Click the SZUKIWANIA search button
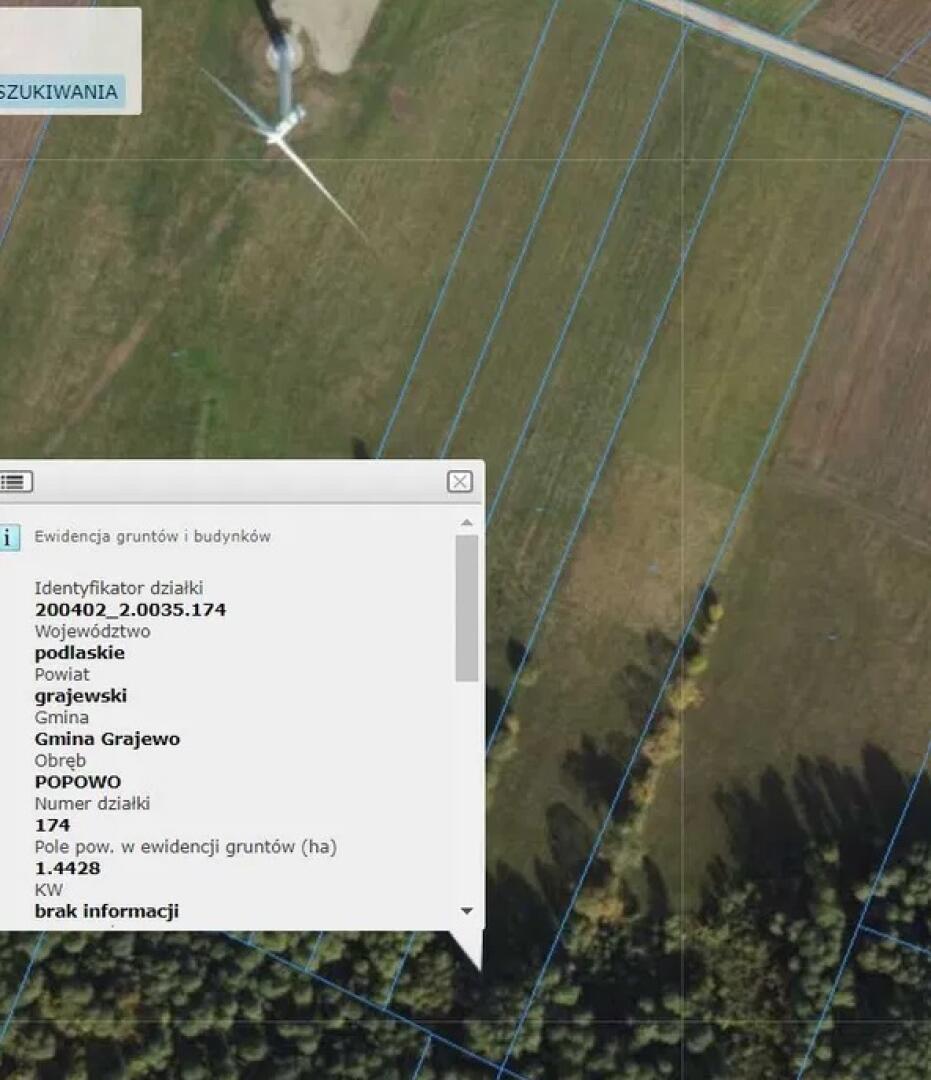This screenshot has width=931, height=1080. (60, 92)
